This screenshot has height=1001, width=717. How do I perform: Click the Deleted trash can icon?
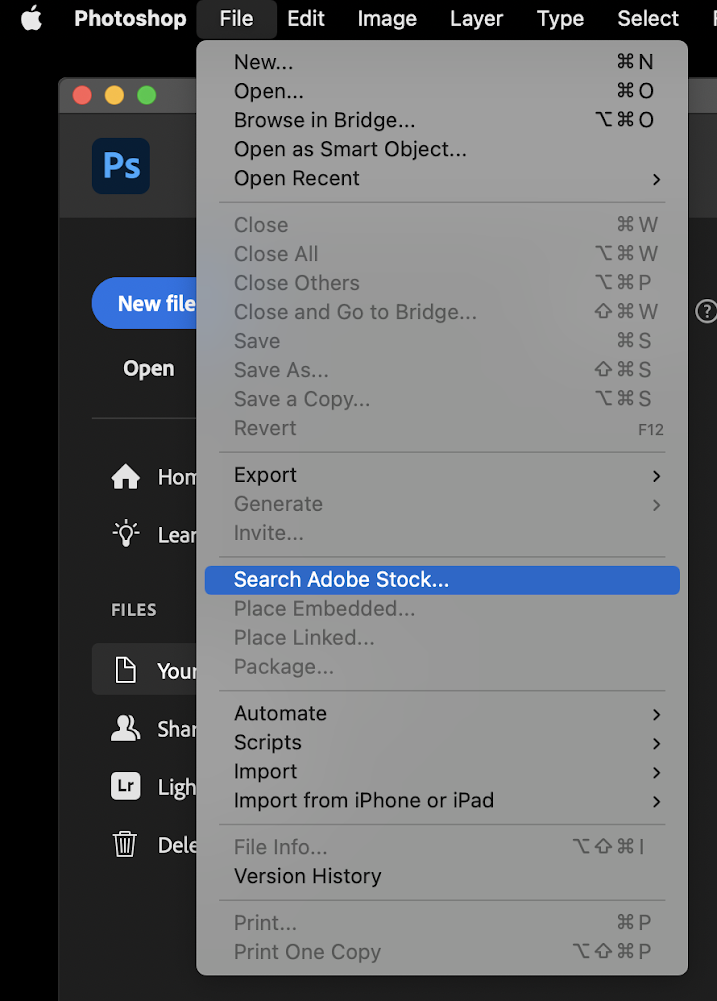(x=125, y=845)
